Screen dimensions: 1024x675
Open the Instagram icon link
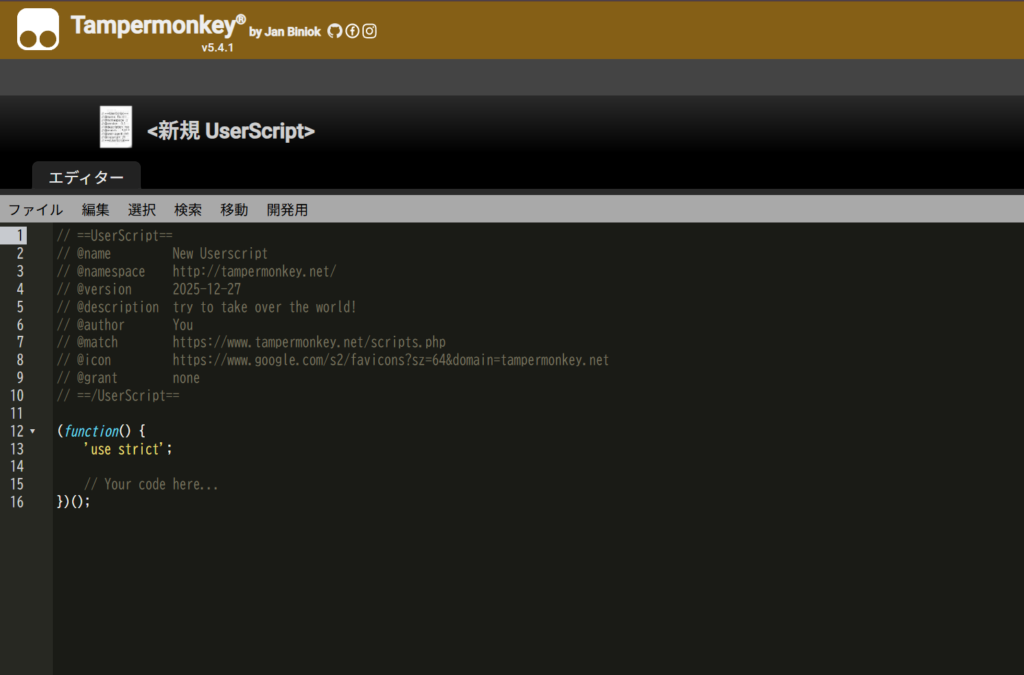pos(369,31)
